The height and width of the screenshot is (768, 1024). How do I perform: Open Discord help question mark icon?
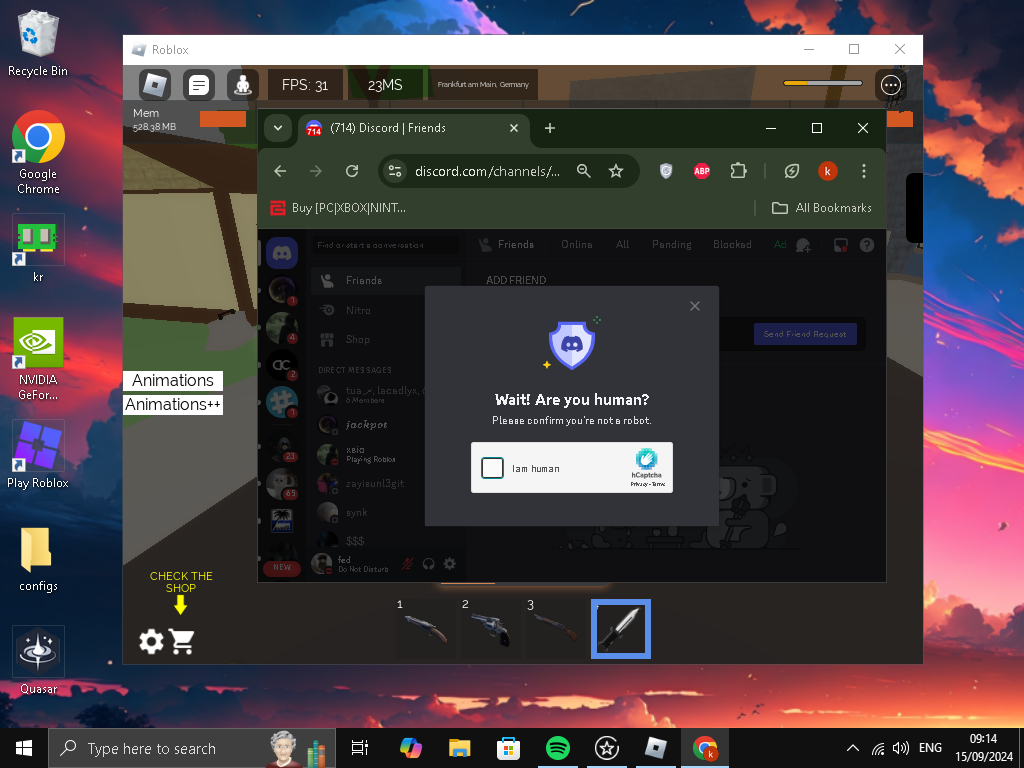coord(867,245)
